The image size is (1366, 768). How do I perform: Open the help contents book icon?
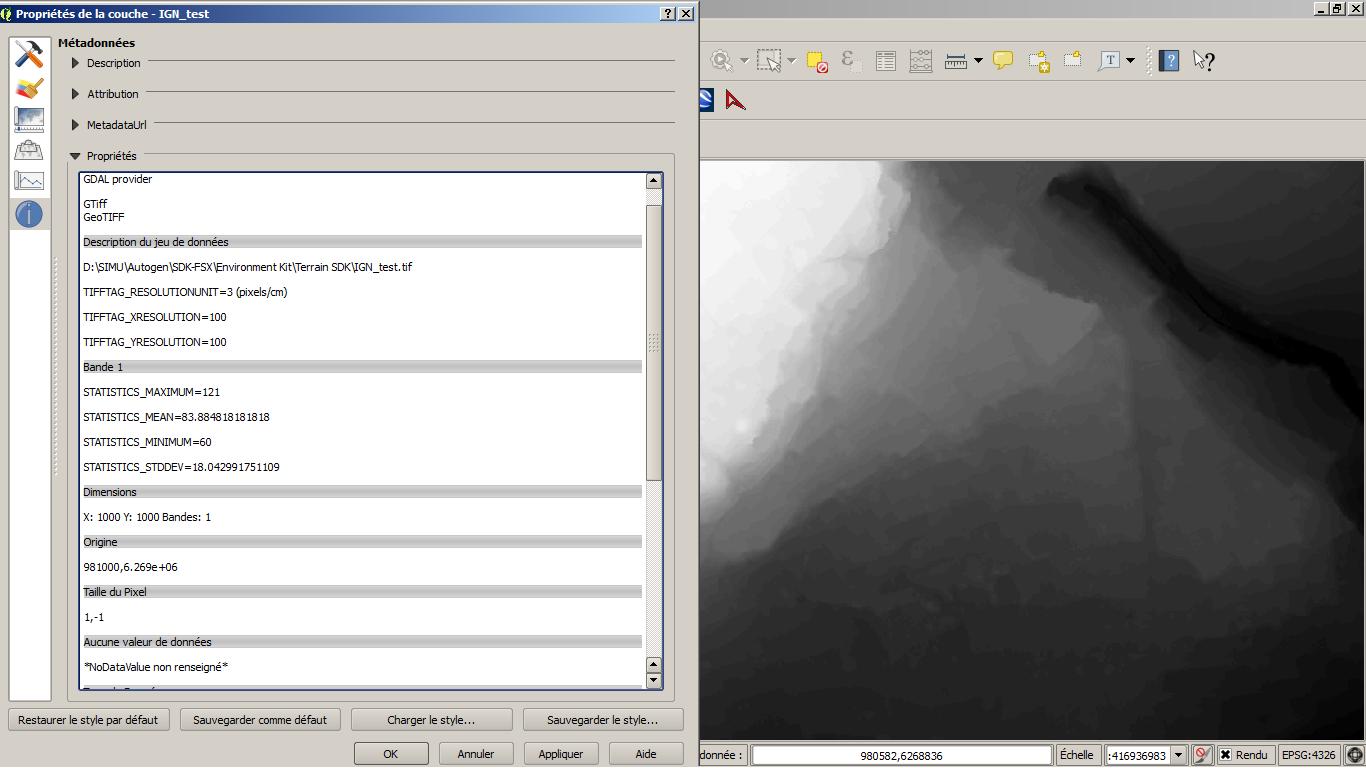coord(1169,61)
